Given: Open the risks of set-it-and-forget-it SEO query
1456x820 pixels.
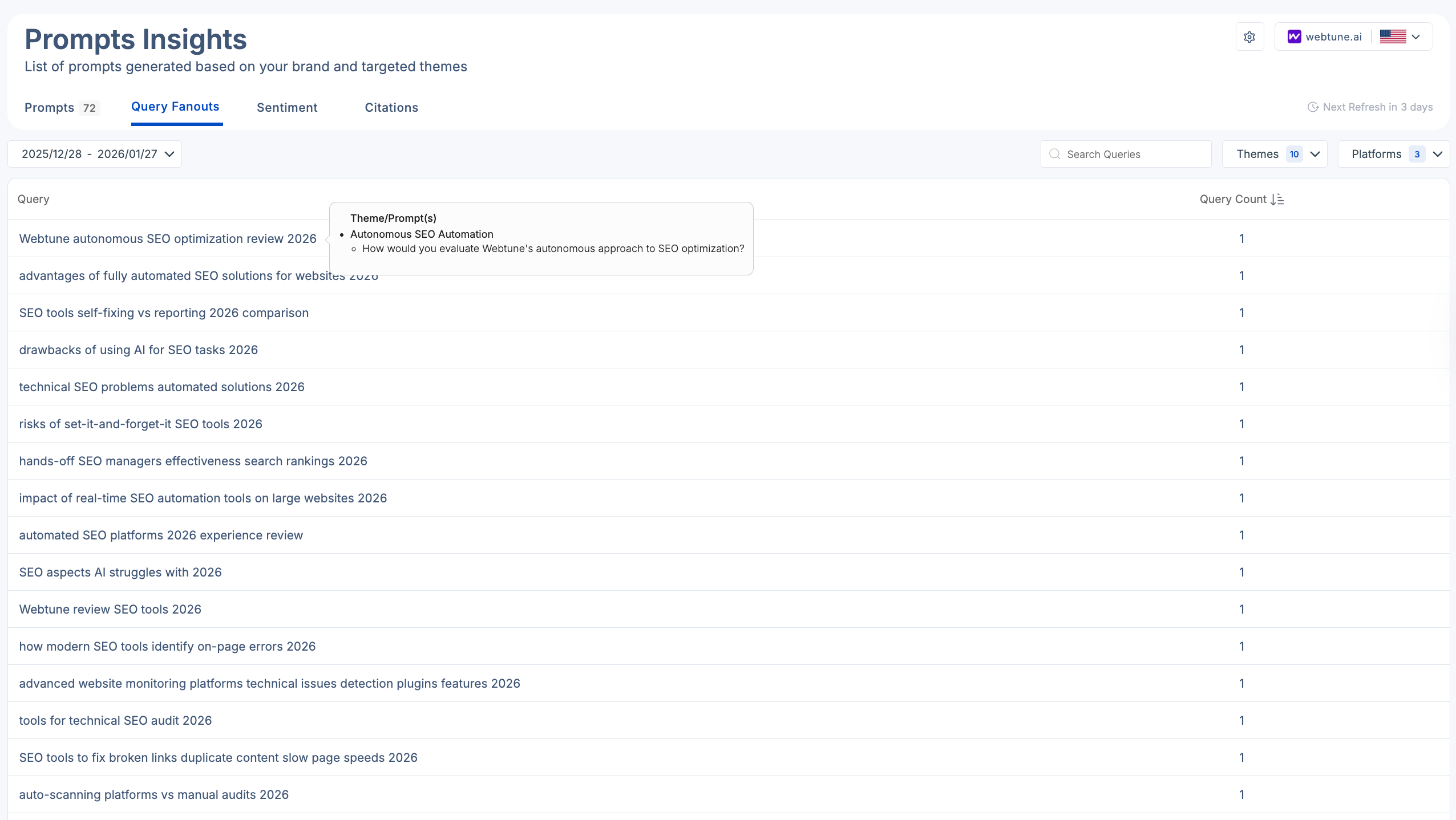Looking at the screenshot, I should click(140, 424).
